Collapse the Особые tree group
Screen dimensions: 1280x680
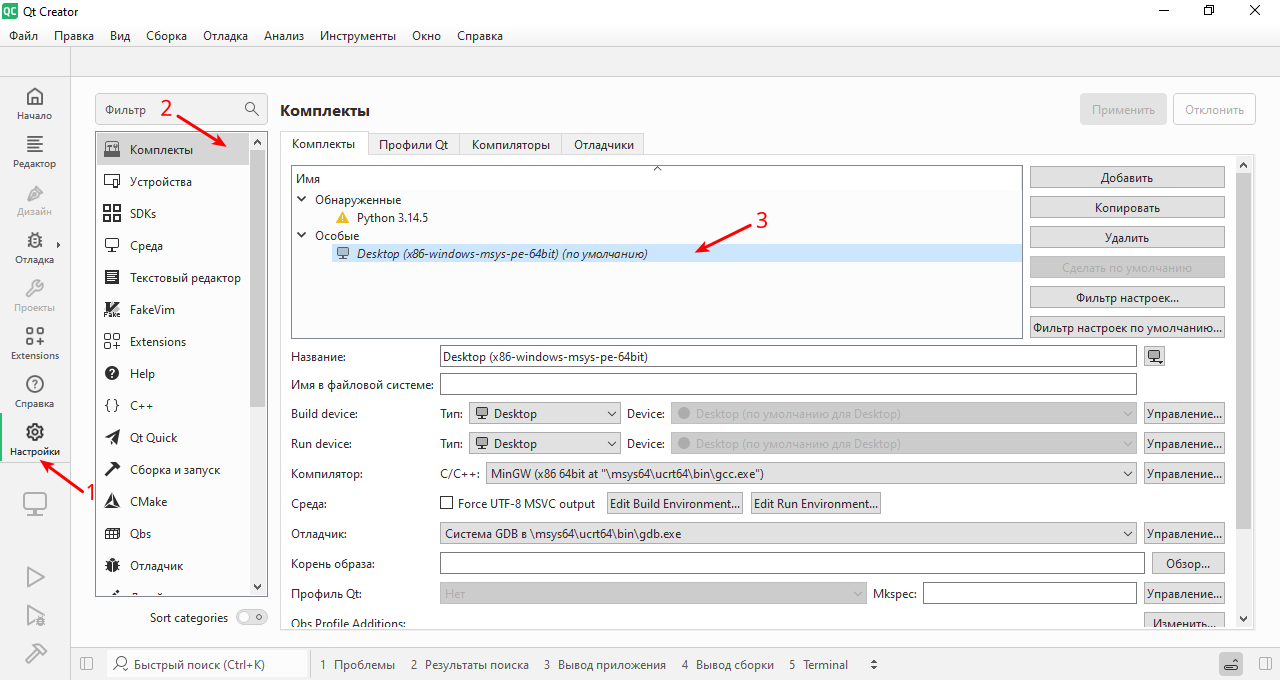302,236
